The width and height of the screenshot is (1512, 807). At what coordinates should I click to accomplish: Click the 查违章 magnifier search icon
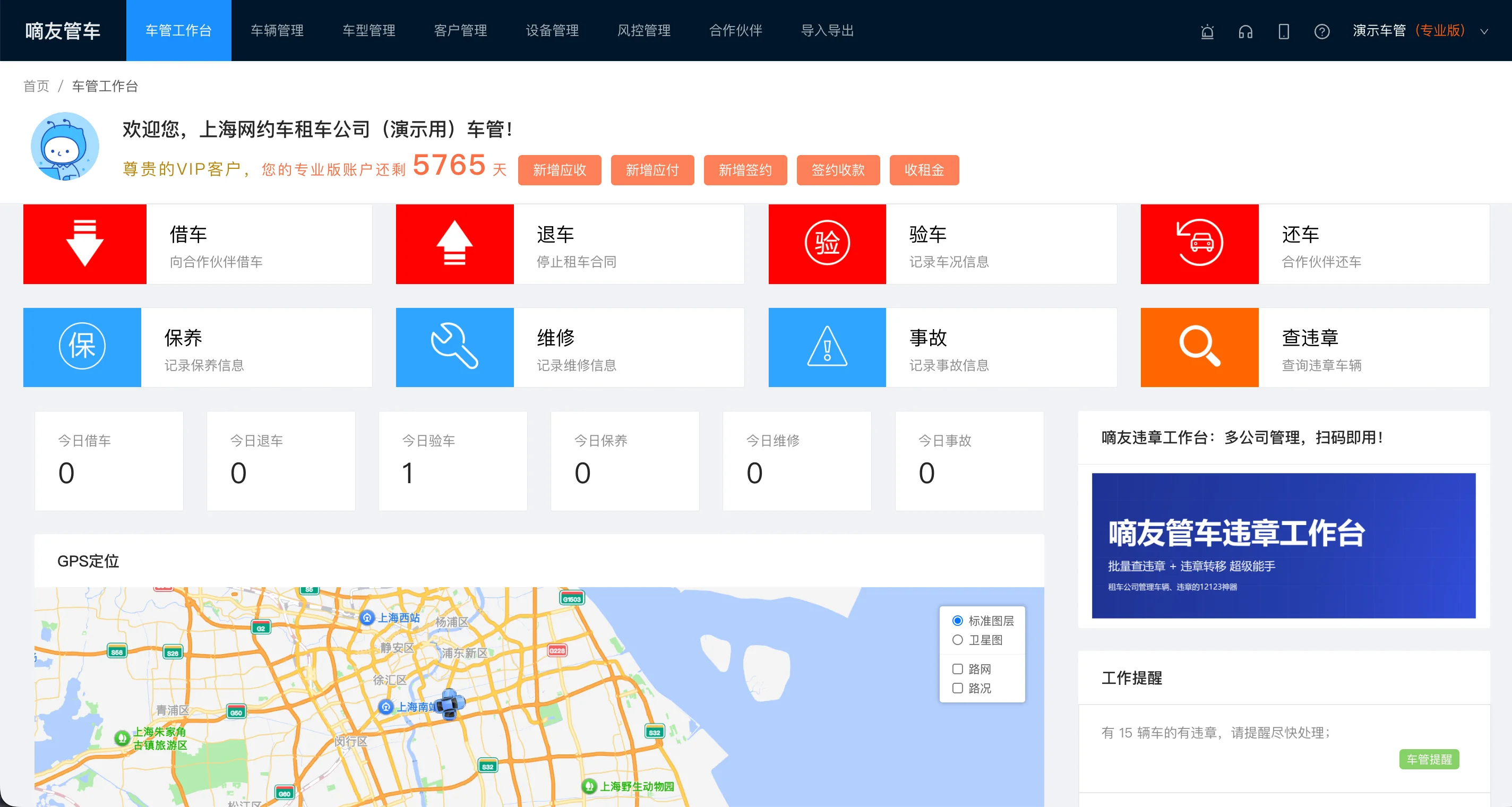[x=1199, y=347]
